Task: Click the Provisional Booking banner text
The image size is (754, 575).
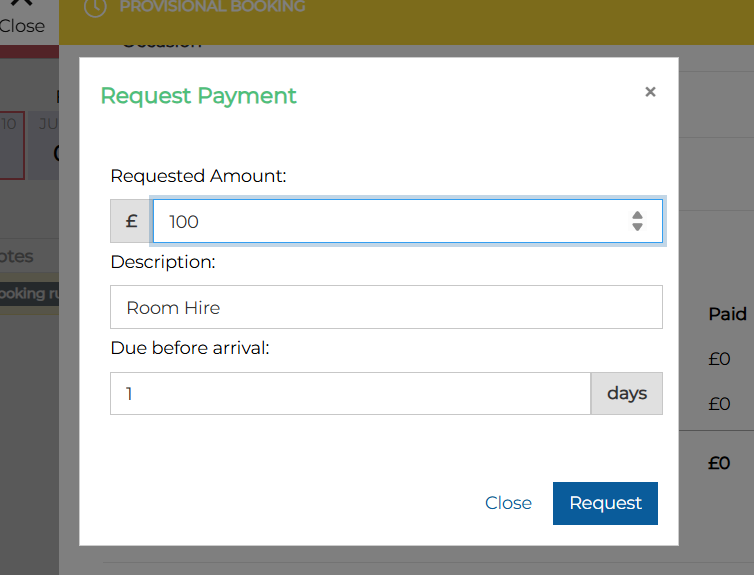Action: point(212,8)
